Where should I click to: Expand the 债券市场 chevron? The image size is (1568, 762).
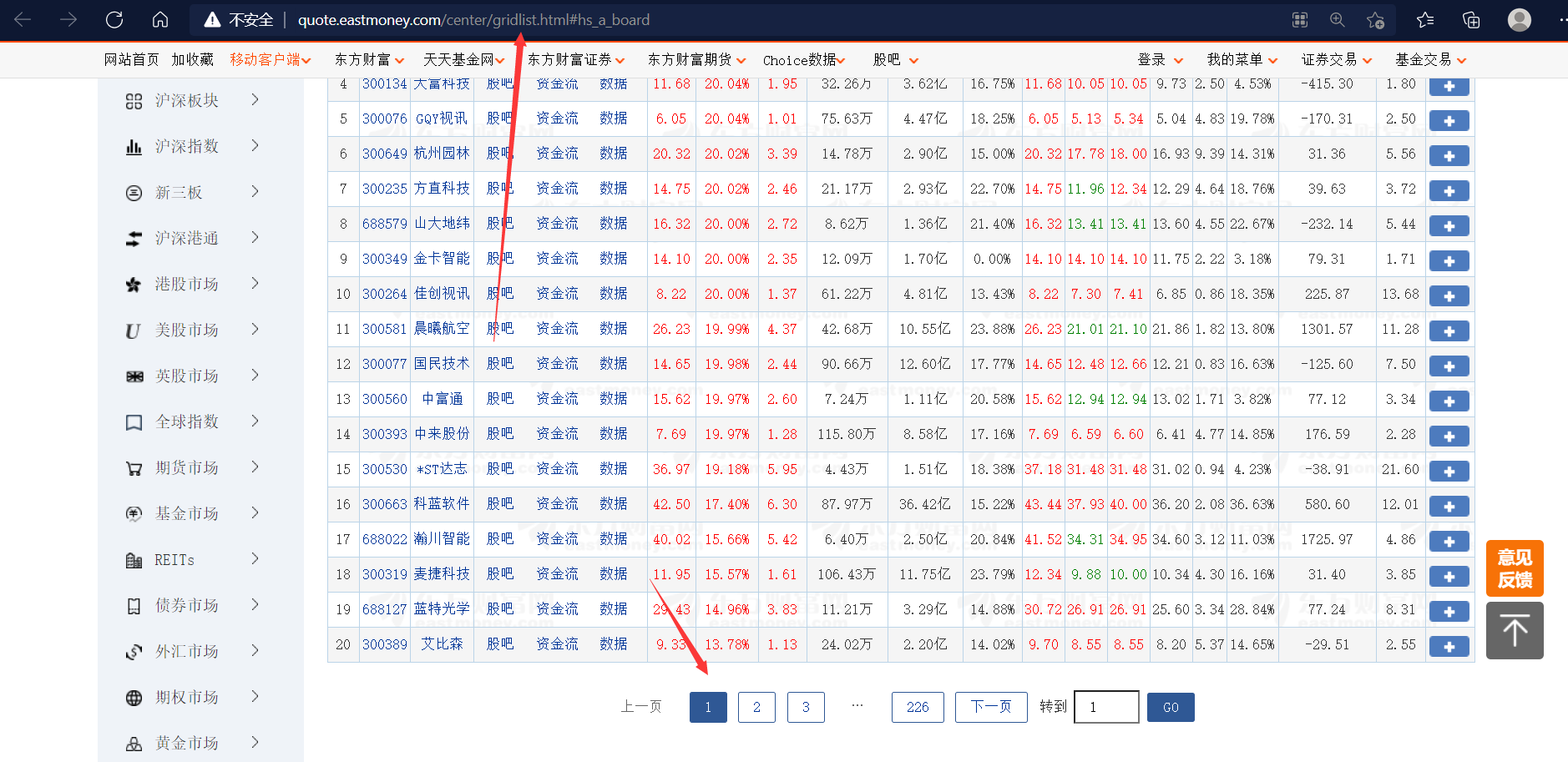point(255,605)
